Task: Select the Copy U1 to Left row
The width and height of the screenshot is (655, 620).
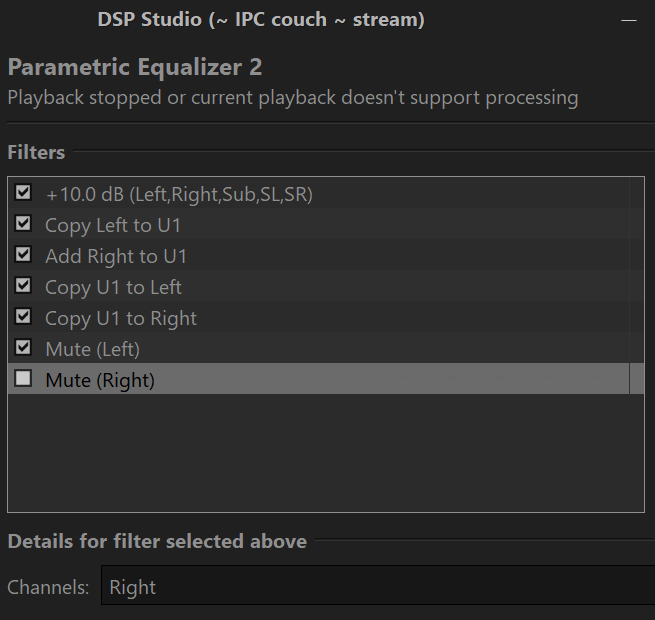Action: 318,286
